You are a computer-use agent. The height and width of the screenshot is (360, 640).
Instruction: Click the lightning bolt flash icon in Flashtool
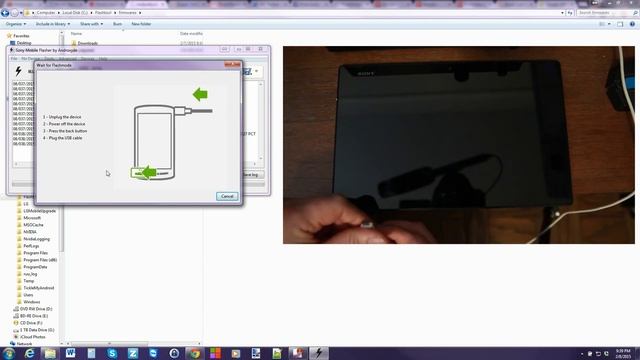(x=18, y=71)
